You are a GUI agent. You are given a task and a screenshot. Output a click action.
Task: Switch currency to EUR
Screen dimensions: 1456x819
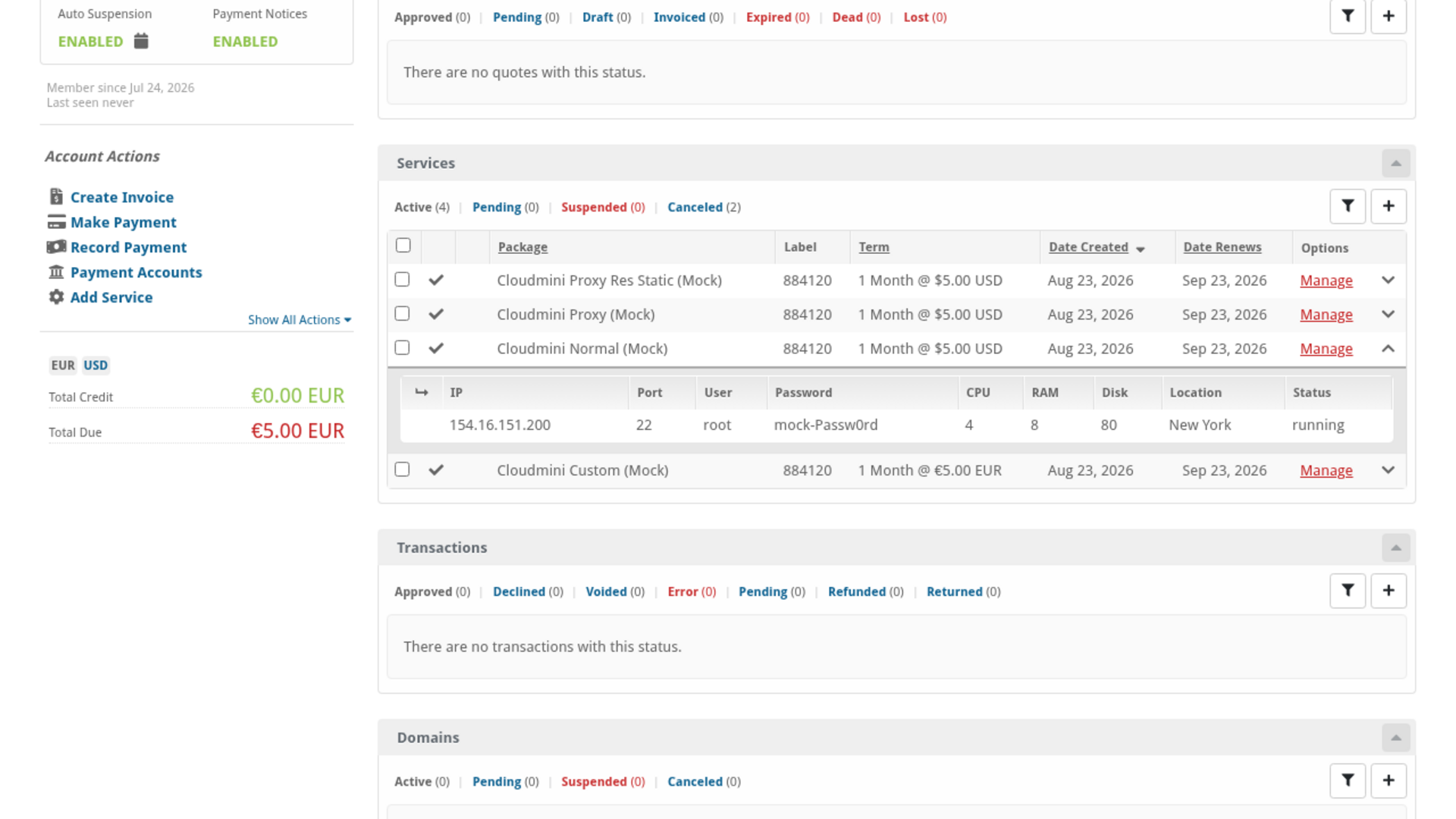[63, 366]
